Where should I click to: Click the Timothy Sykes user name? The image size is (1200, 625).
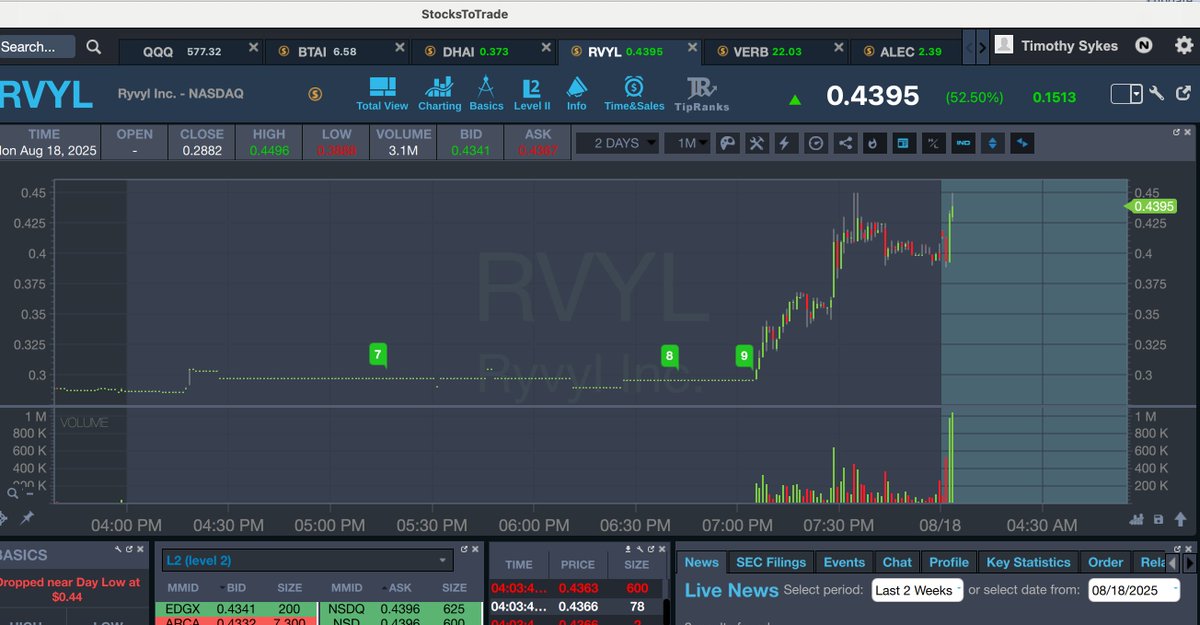coord(1071,45)
